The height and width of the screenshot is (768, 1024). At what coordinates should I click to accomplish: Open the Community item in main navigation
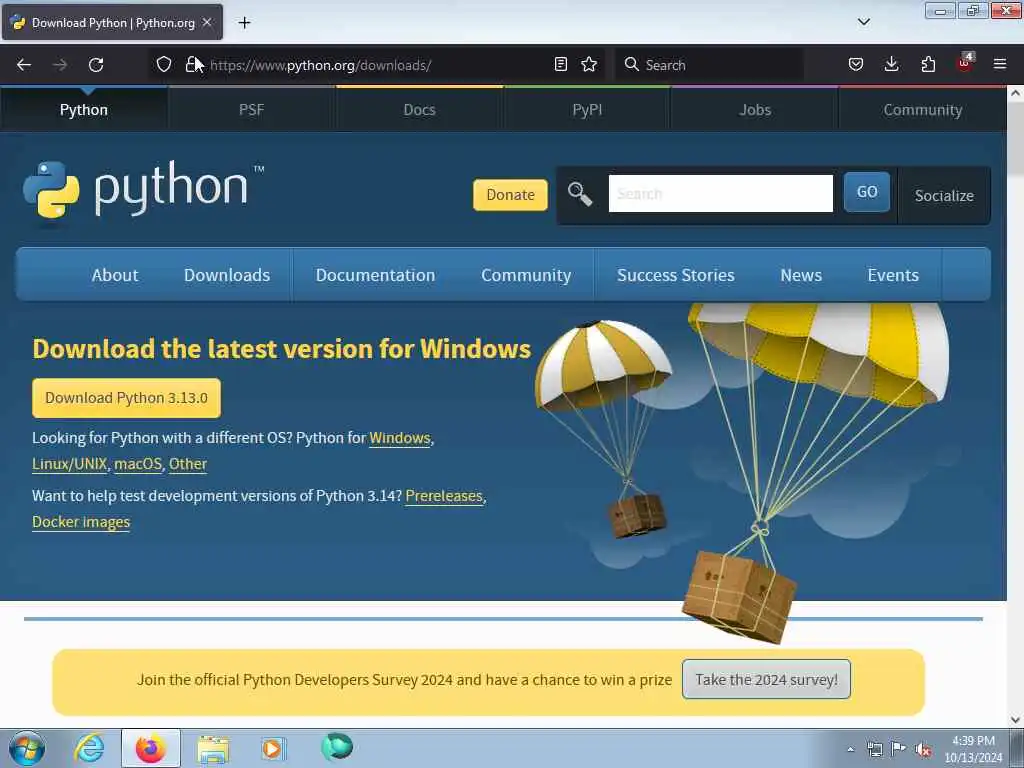point(526,275)
